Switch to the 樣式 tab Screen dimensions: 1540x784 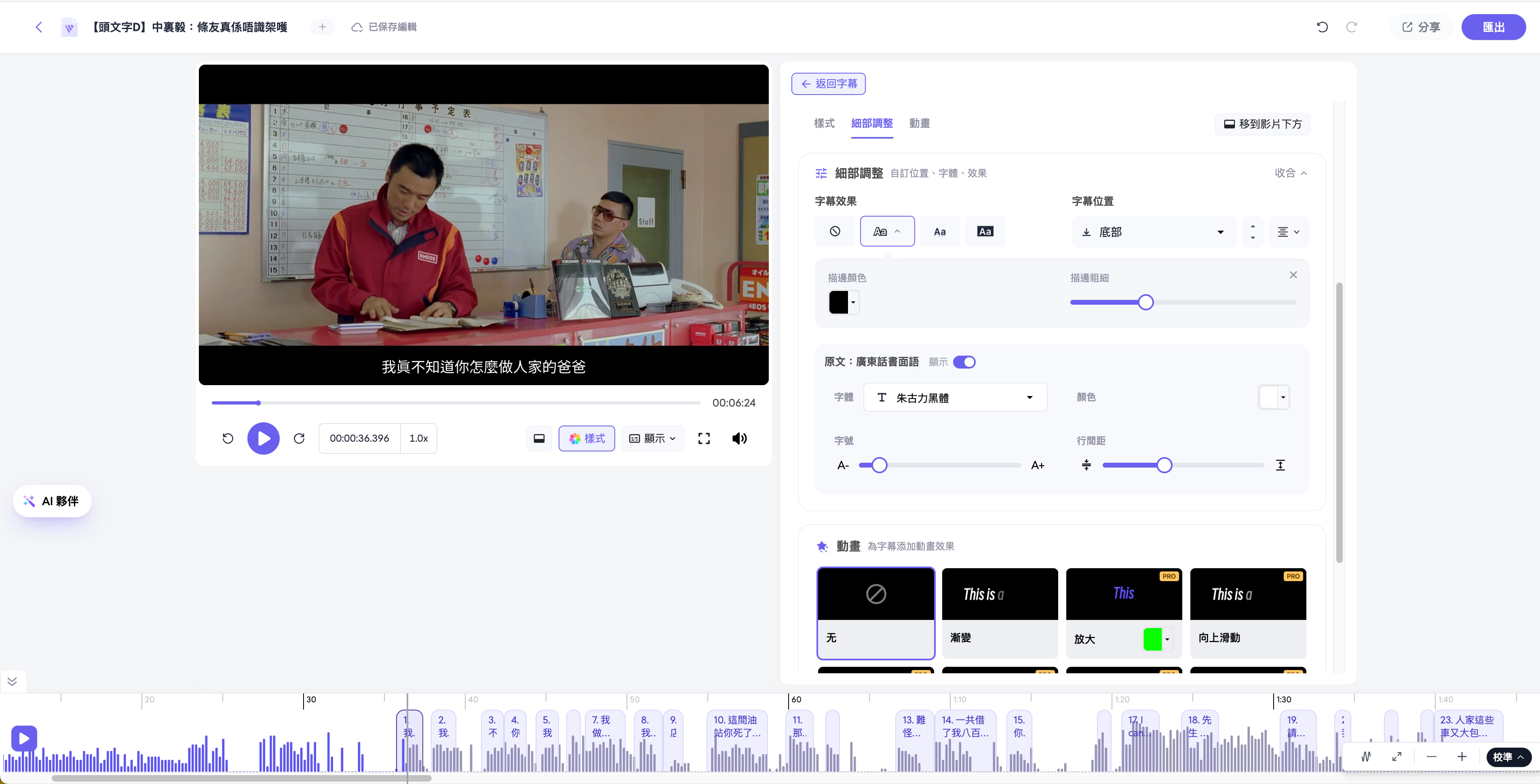coord(824,123)
